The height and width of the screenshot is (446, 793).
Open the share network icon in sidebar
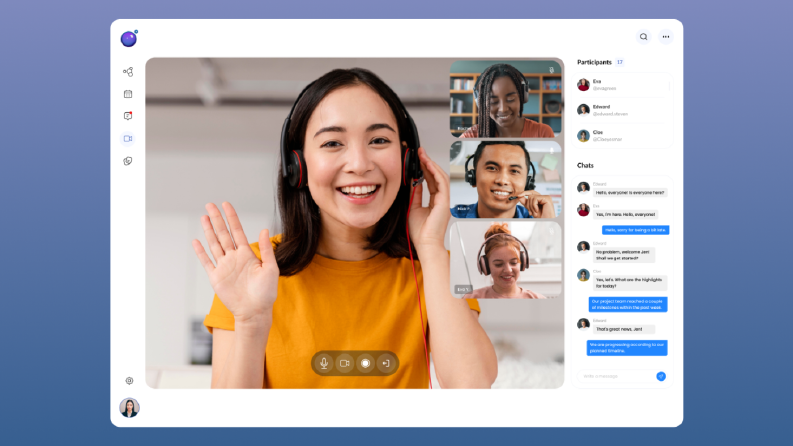128,72
